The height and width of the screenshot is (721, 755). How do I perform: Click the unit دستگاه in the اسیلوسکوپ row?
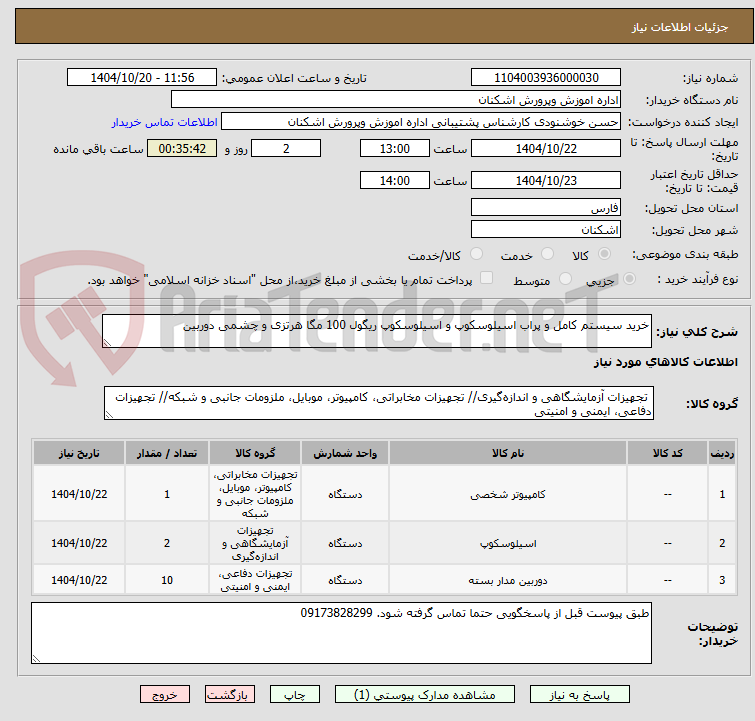[345, 543]
